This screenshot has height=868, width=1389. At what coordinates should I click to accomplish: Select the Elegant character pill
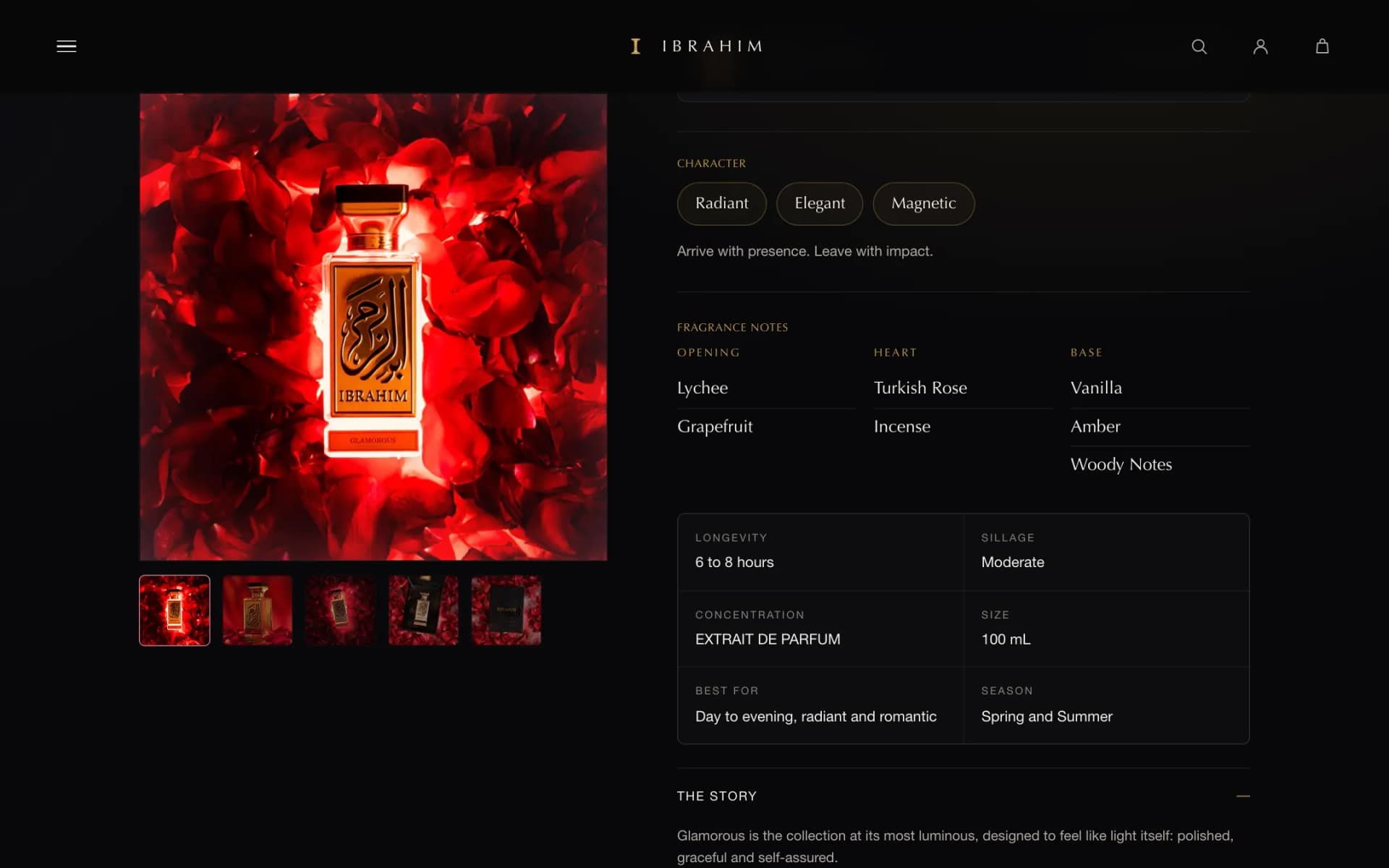pos(820,203)
